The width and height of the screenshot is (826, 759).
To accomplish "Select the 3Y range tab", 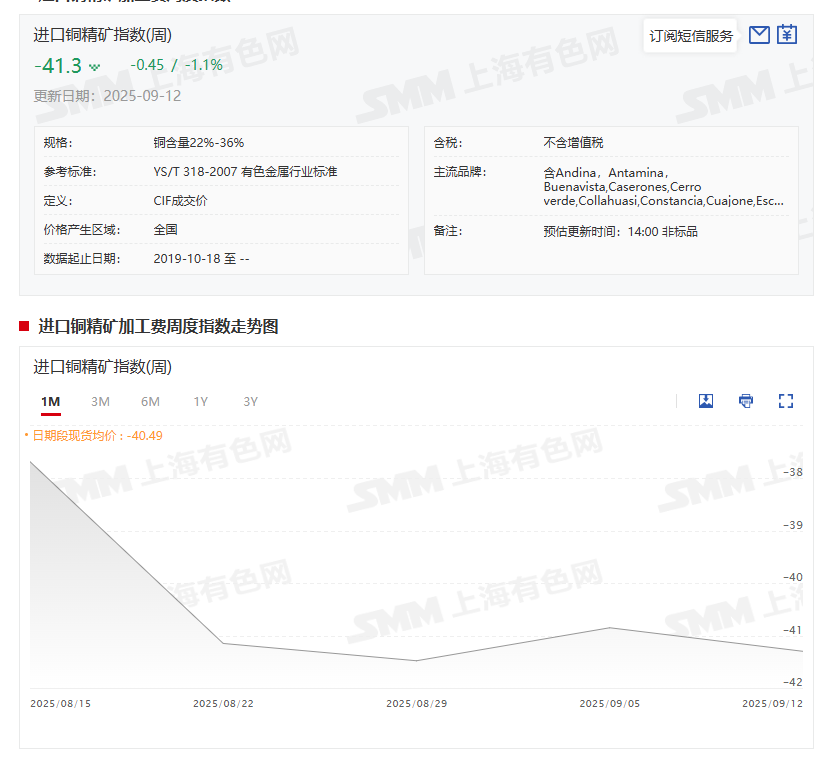I will click(x=250, y=401).
